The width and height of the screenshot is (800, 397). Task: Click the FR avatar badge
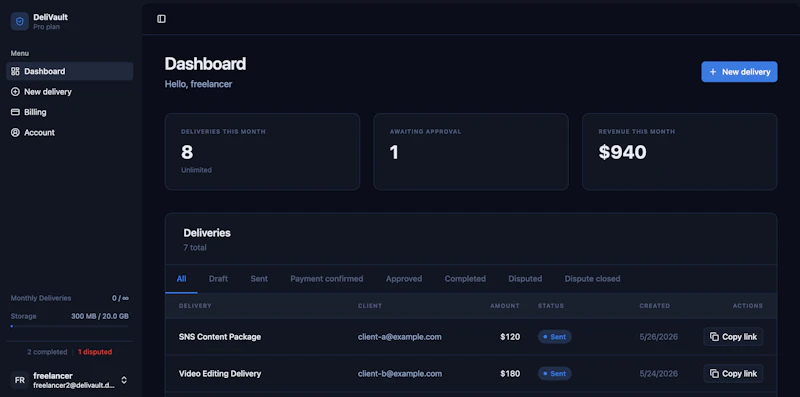(x=20, y=380)
